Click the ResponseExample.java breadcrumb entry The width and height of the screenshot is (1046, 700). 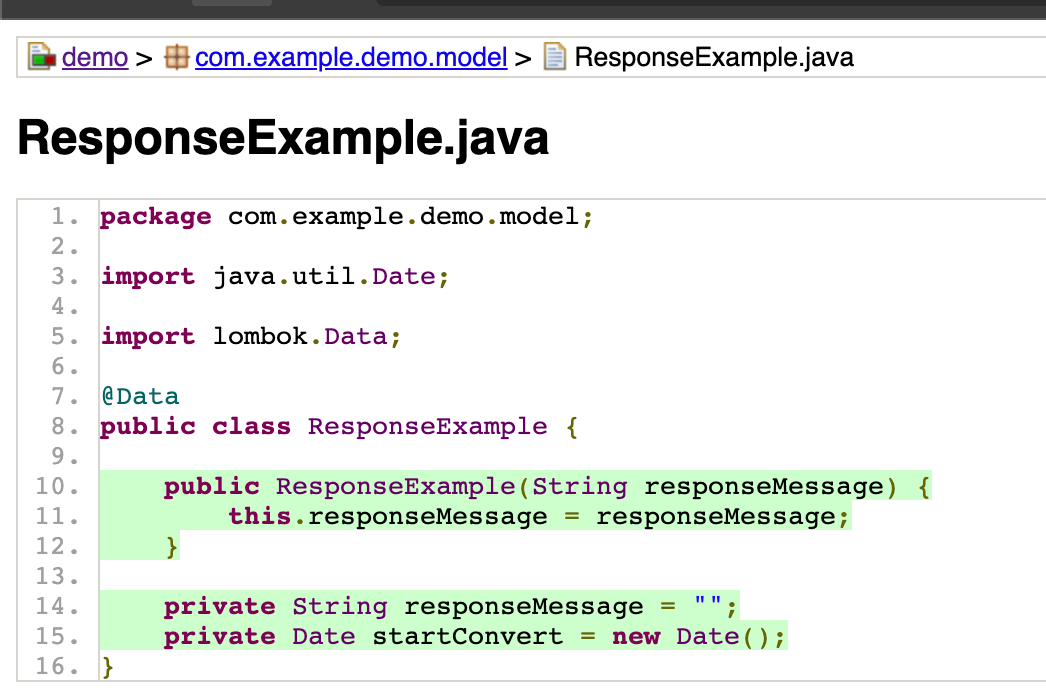tap(714, 57)
